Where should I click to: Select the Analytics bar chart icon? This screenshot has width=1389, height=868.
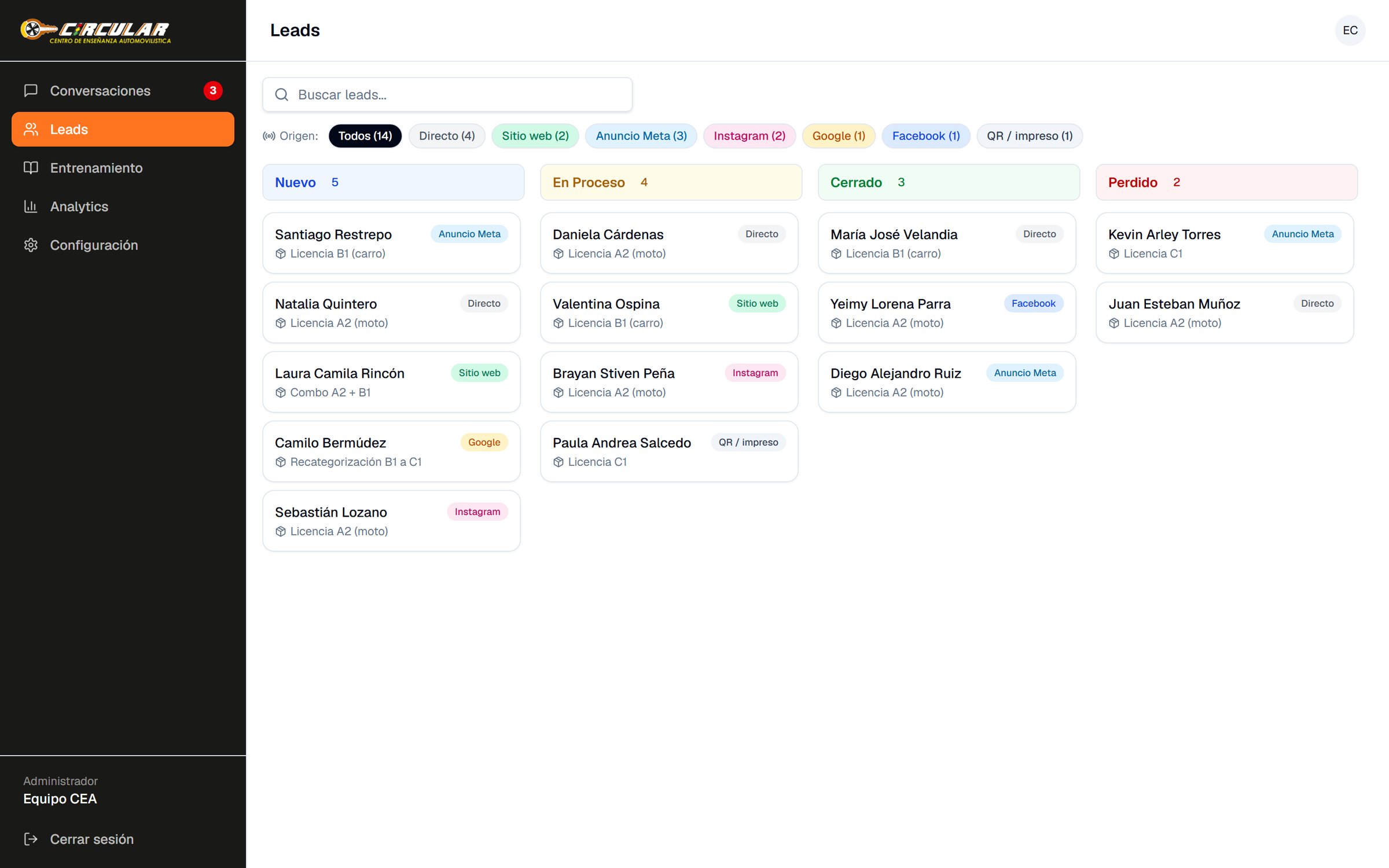click(31, 207)
